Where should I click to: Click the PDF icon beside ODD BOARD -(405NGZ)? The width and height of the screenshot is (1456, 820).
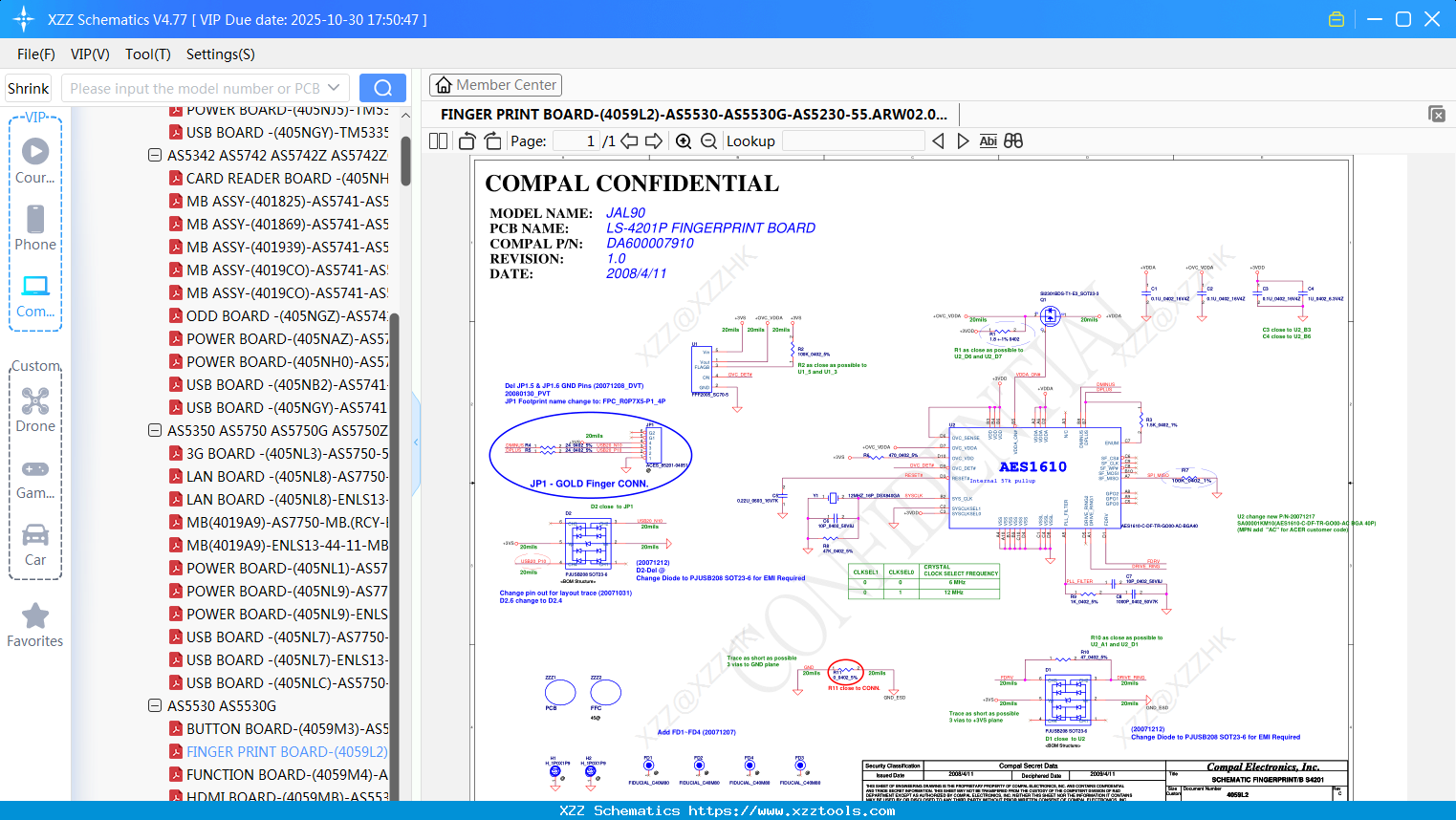point(176,315)
